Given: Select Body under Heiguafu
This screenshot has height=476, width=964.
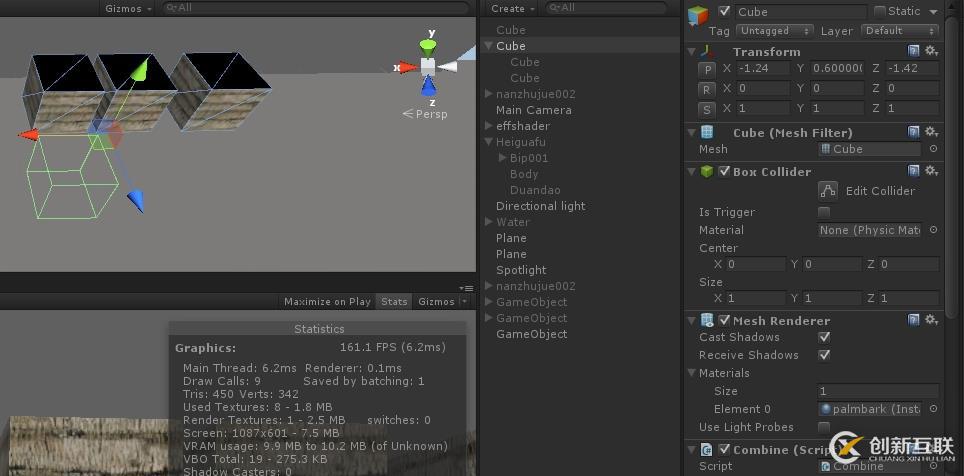Looking at the screenshot, I should click(x=524, y=173).
